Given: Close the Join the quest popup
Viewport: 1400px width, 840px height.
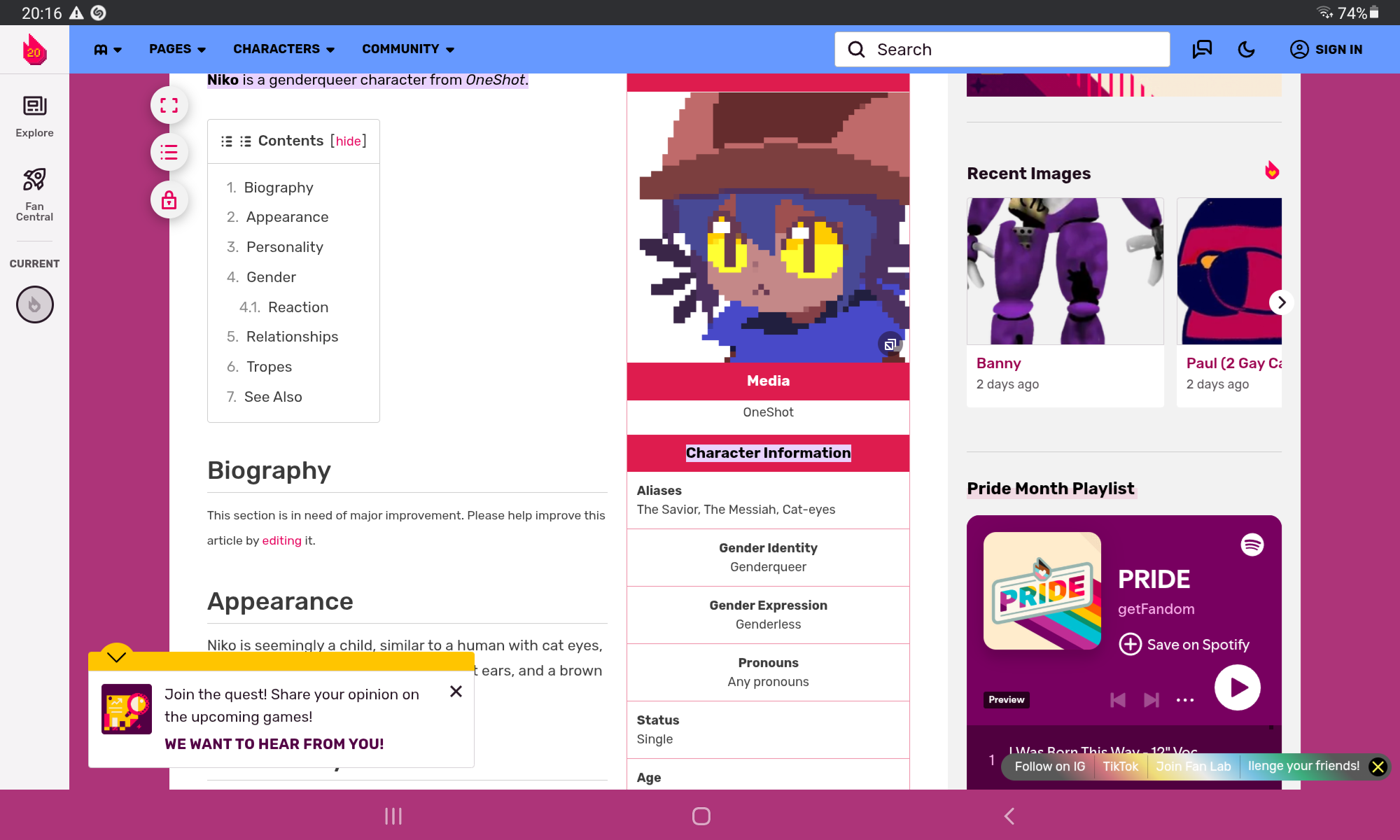Looking at the screenshot, I should [456, 692].
